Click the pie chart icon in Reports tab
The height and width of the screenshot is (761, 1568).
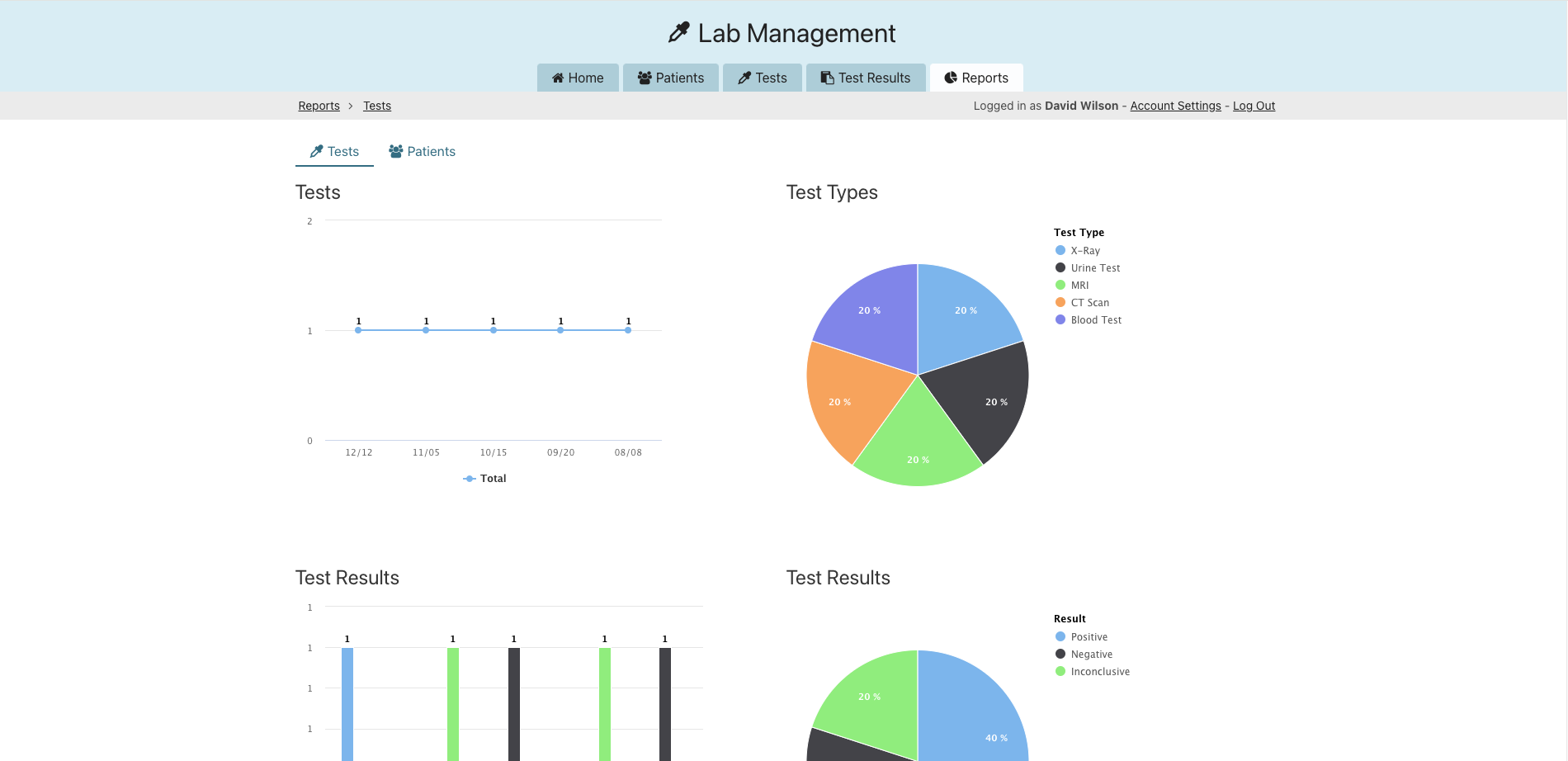(x=951, y=78)
